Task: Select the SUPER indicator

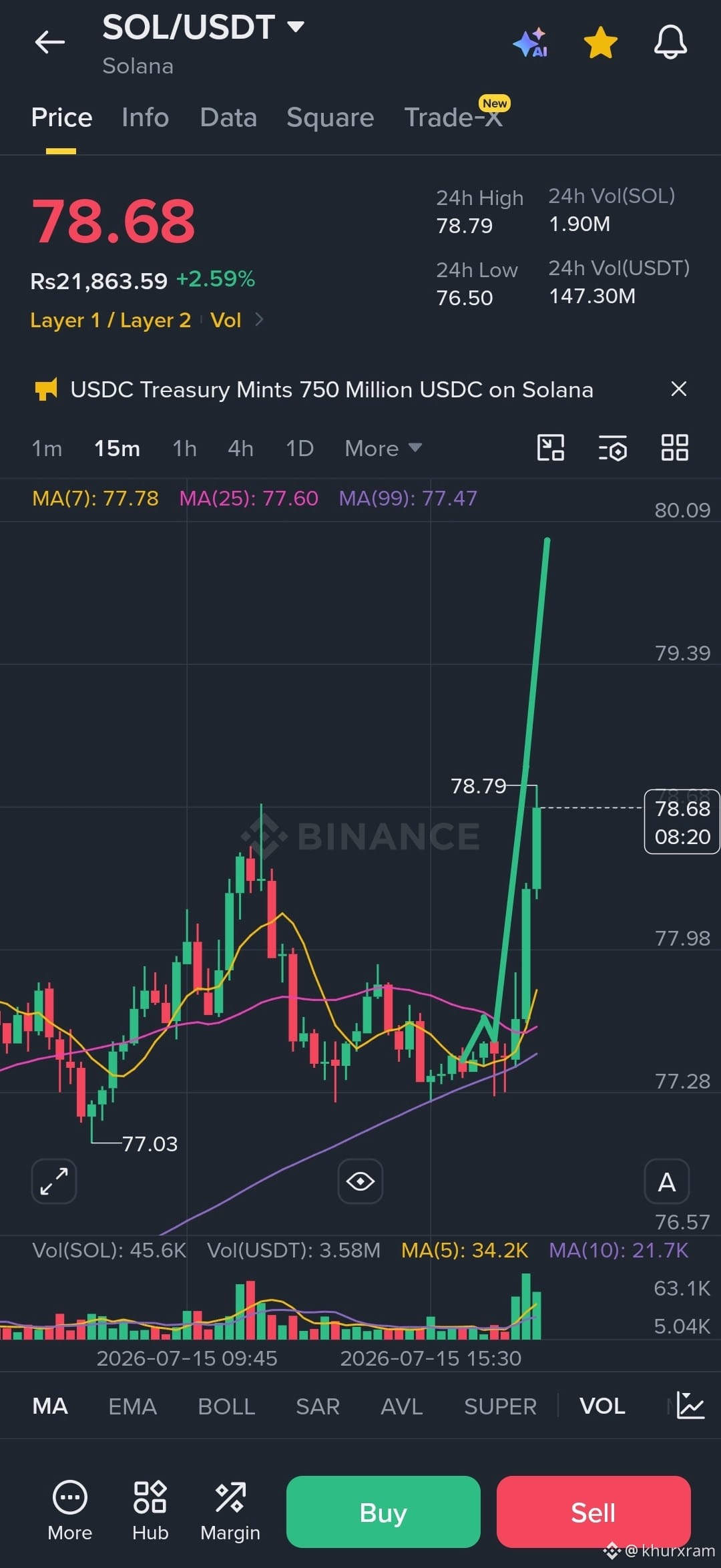Action: 500,1406
